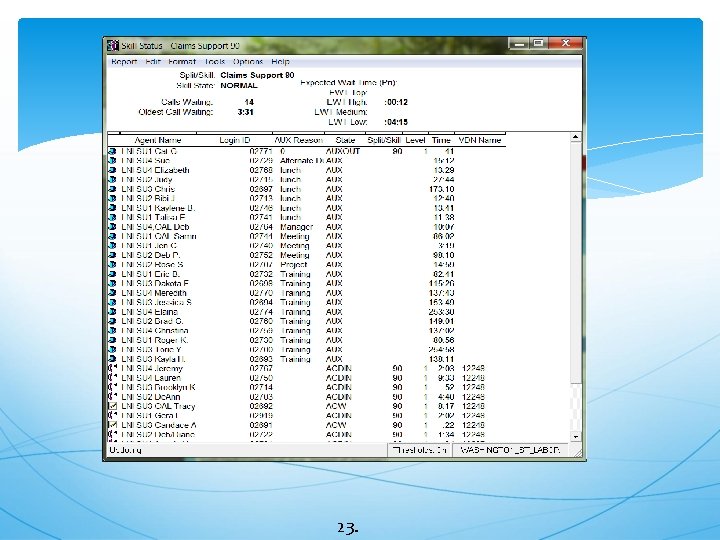
Task: Click the agent icon beside Christina
Action: tap(112, 331)
